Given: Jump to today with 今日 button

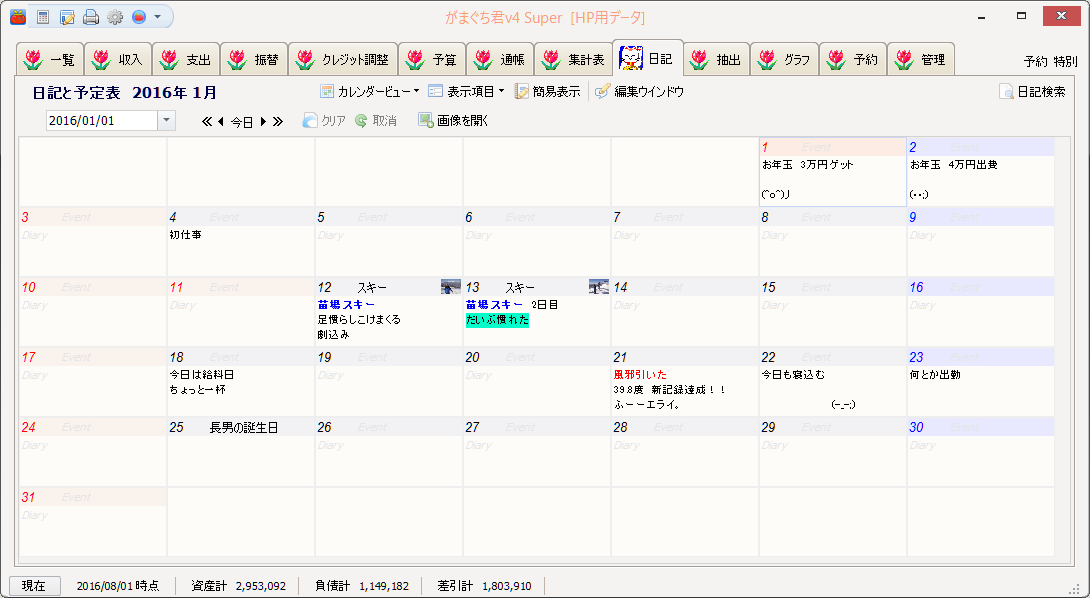Looking at the screenshot, I should click(x=241, y=122).
